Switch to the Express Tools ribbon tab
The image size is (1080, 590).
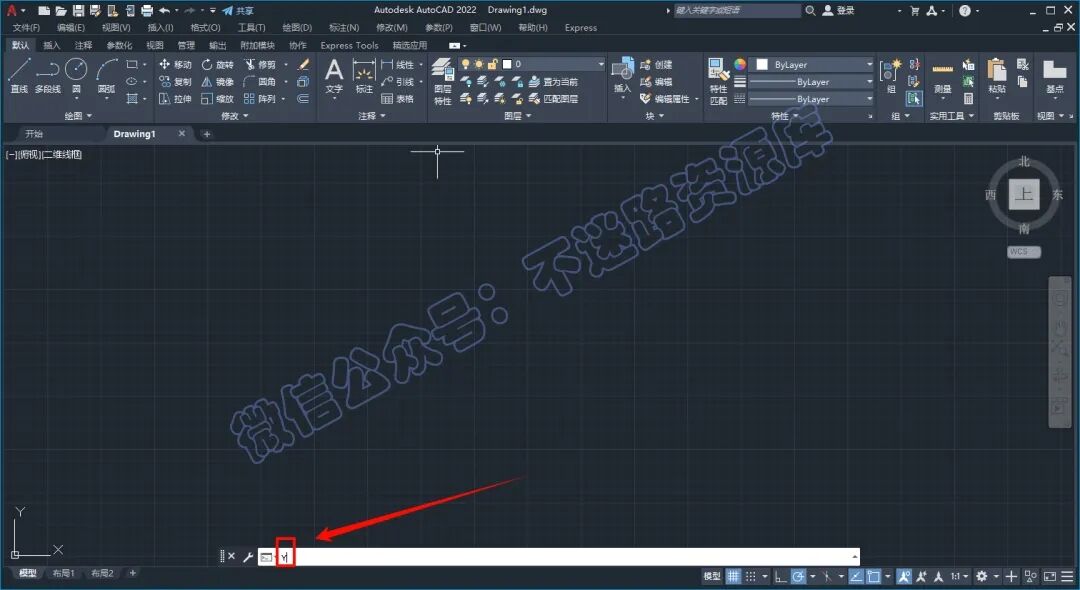click(x=349, y=45)
